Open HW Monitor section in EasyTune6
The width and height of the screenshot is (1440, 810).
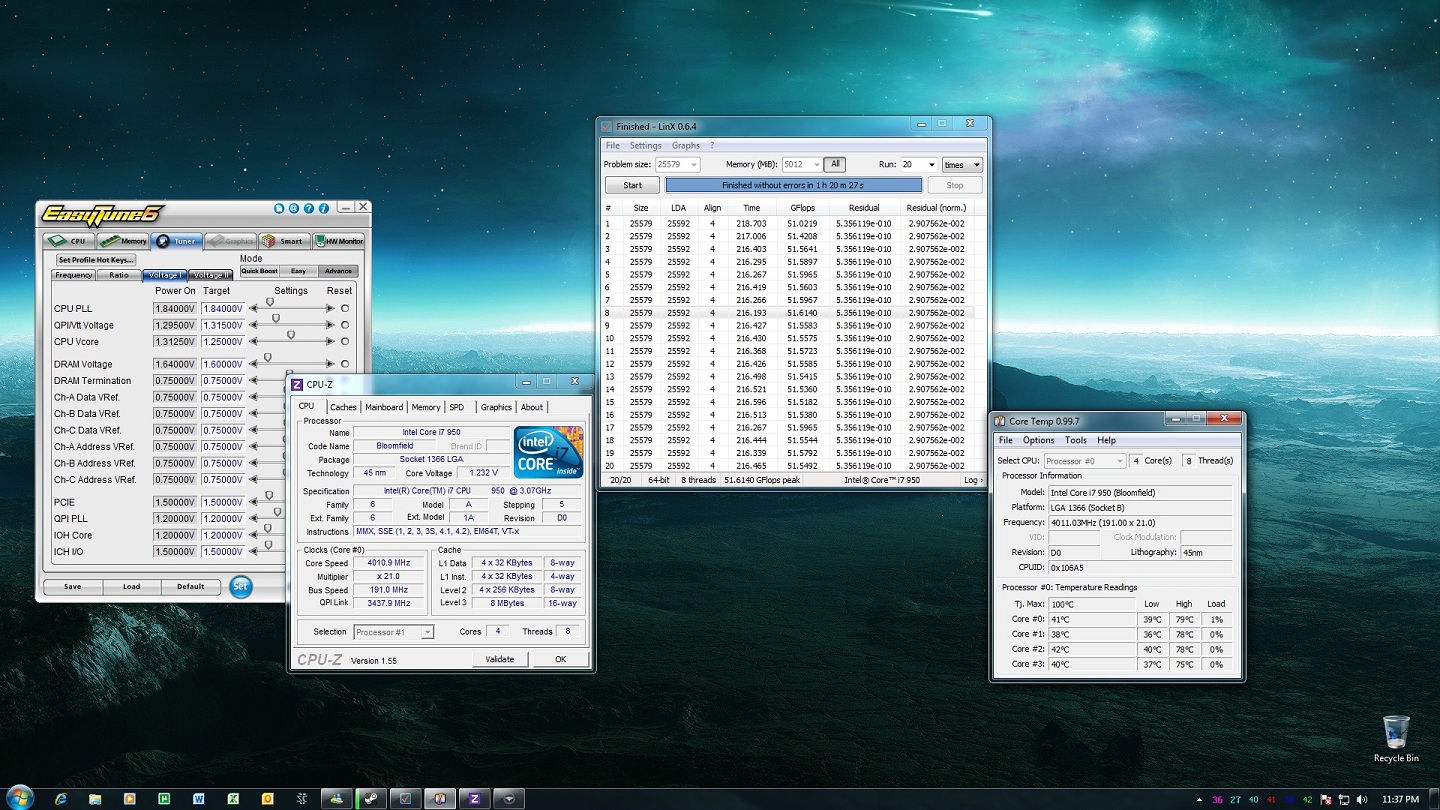[x=339, y=241]
